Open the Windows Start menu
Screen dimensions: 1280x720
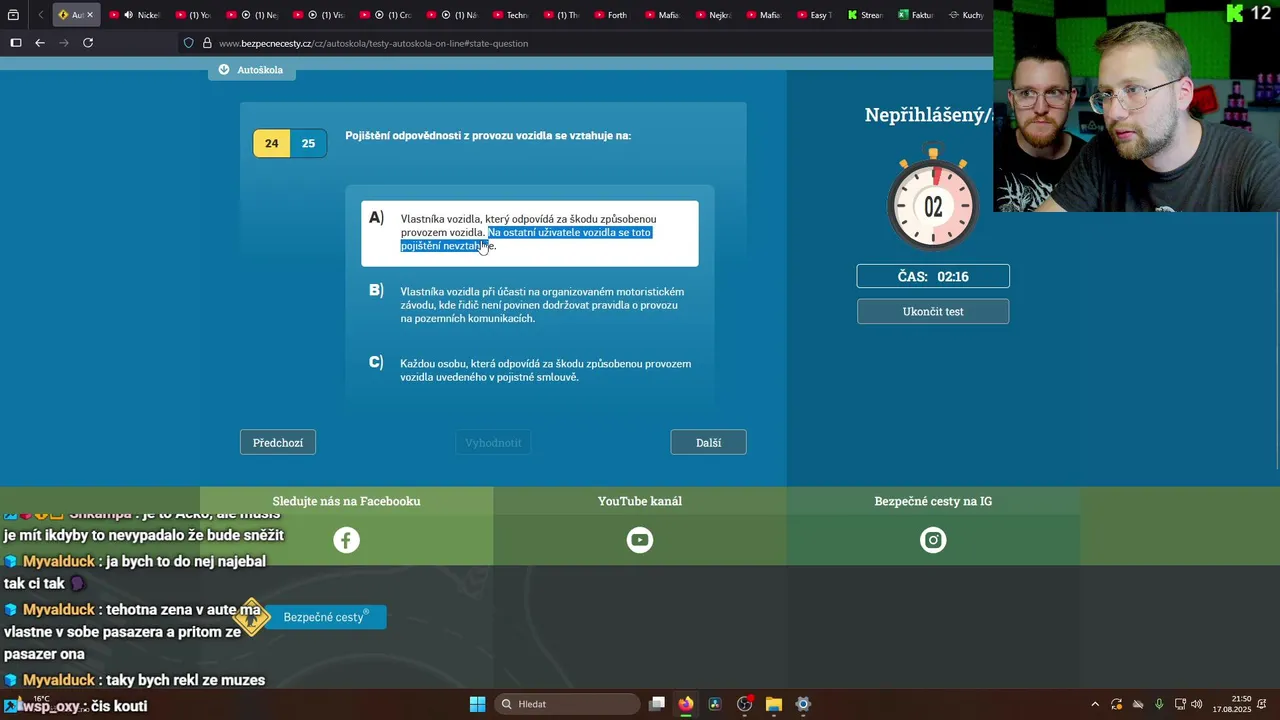[x=477, y=704]
